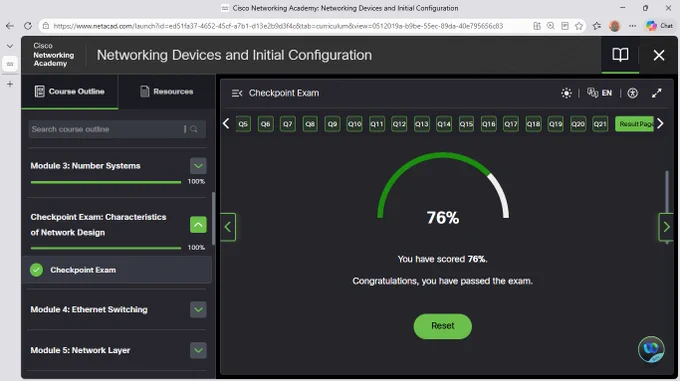Click the course outline scrollbar

pos(213,218)
